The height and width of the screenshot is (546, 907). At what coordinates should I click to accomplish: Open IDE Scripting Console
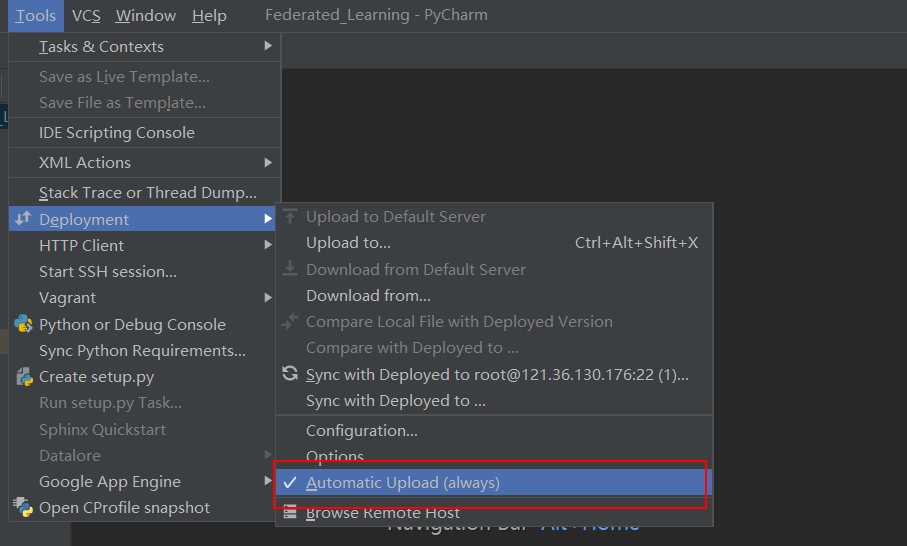coord(145,132)
